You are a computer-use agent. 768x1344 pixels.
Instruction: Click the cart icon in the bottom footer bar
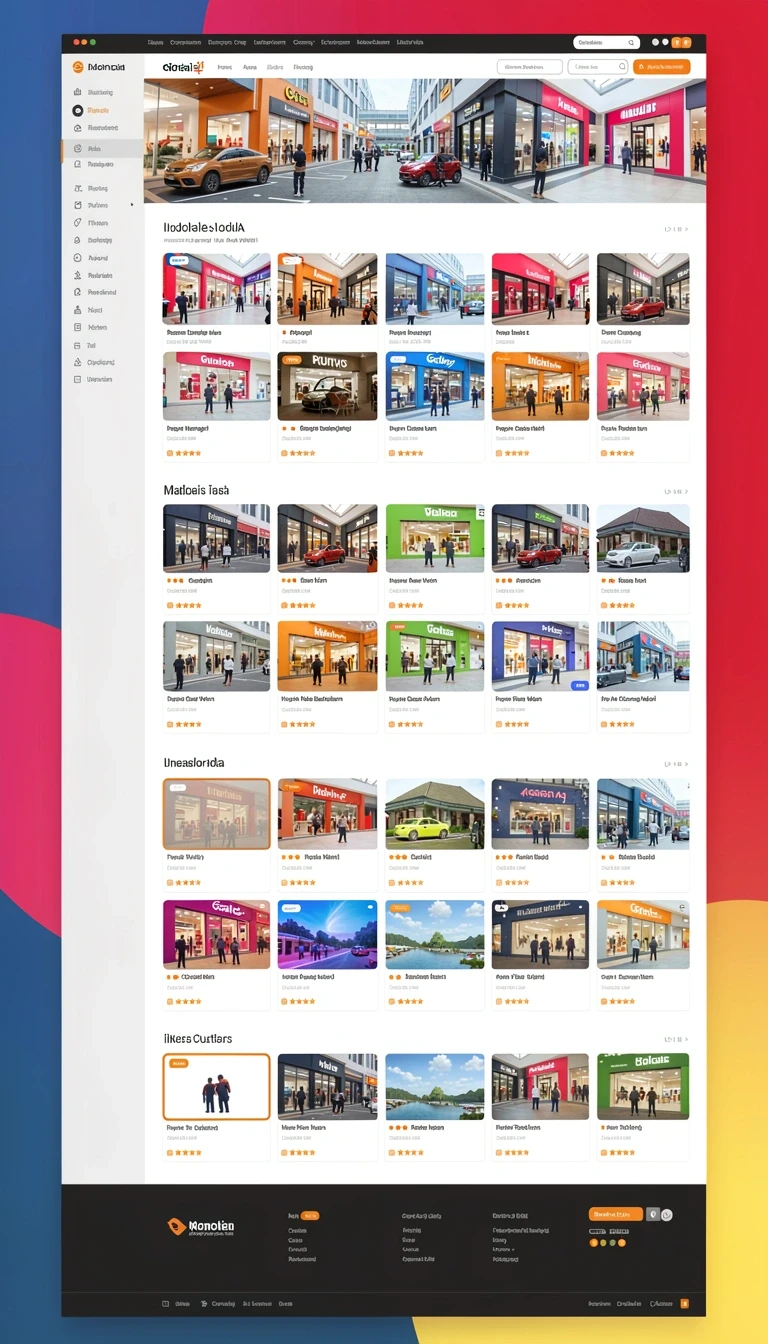[203, 1304]
